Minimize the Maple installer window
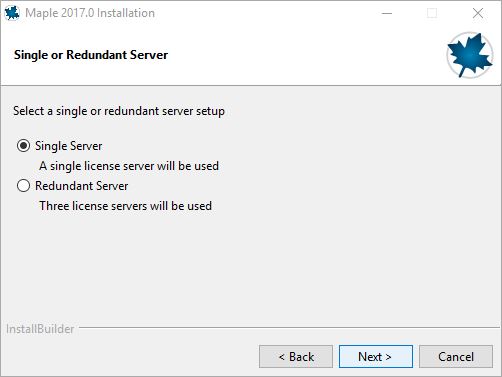The width and height of the screenshot is (502, 377). (387, 13)
